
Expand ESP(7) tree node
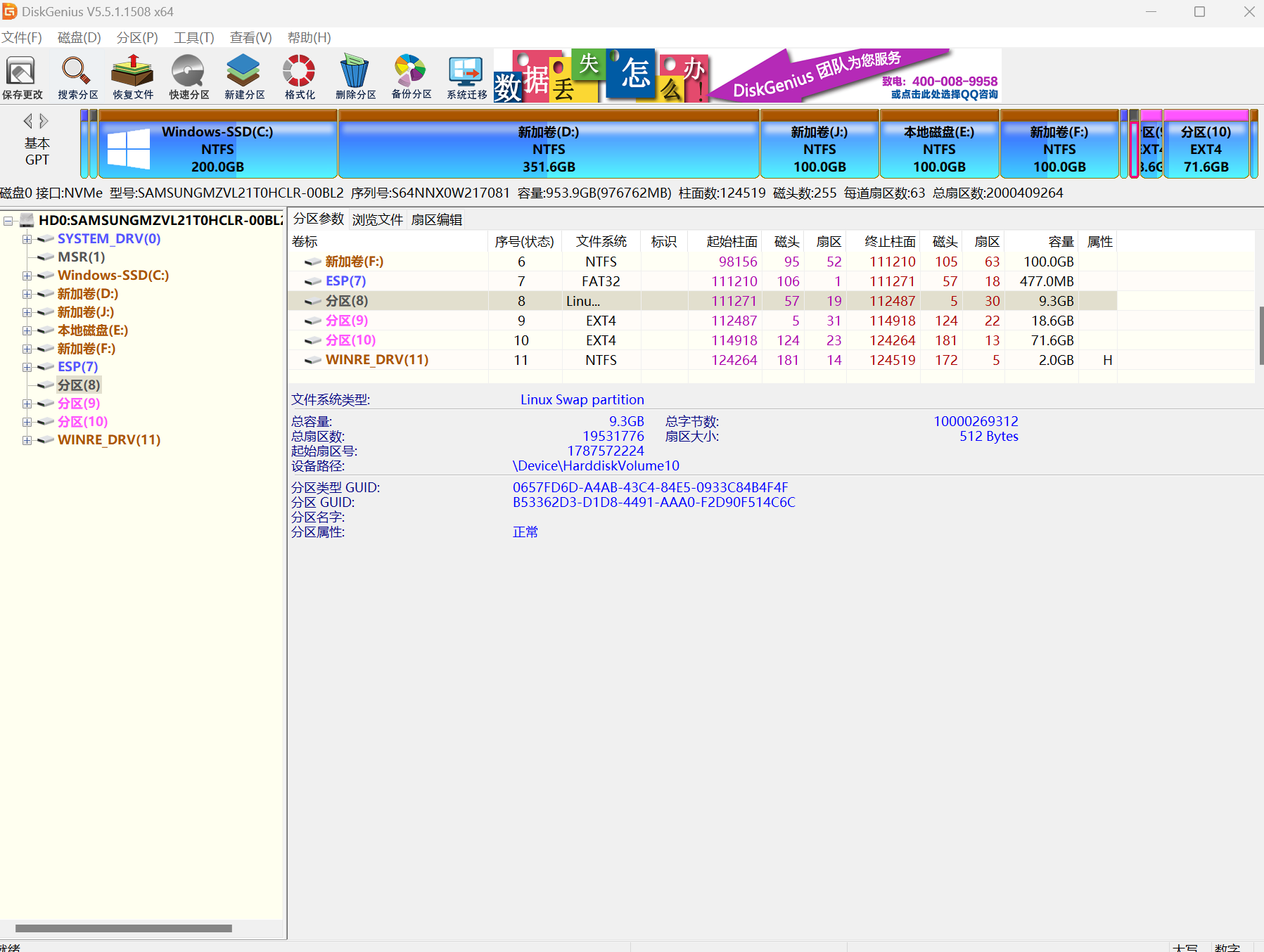click(x=27, y=367)
